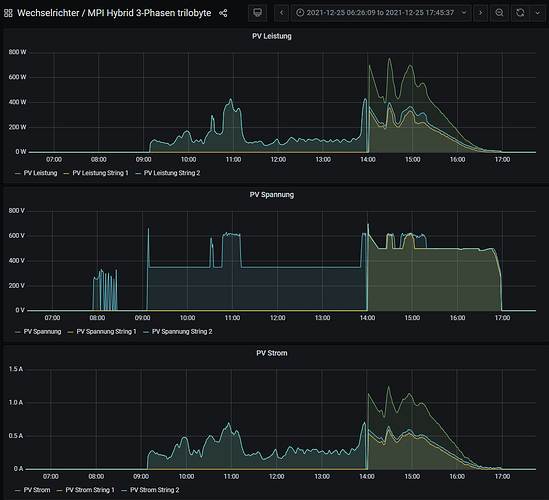Zoom out the time range
This screenshot has height=500, width=549.
[x=499, y=13]
